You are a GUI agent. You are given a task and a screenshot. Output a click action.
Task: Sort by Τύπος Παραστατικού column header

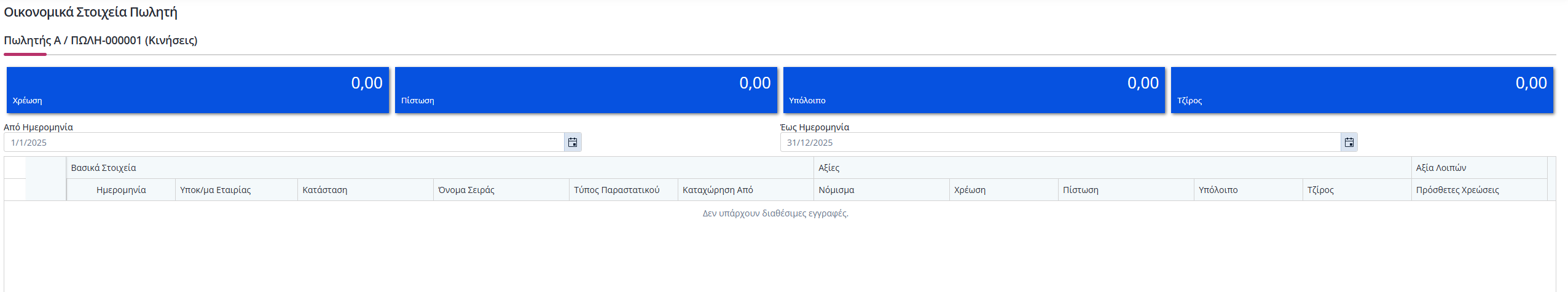[x=624, y=190]
